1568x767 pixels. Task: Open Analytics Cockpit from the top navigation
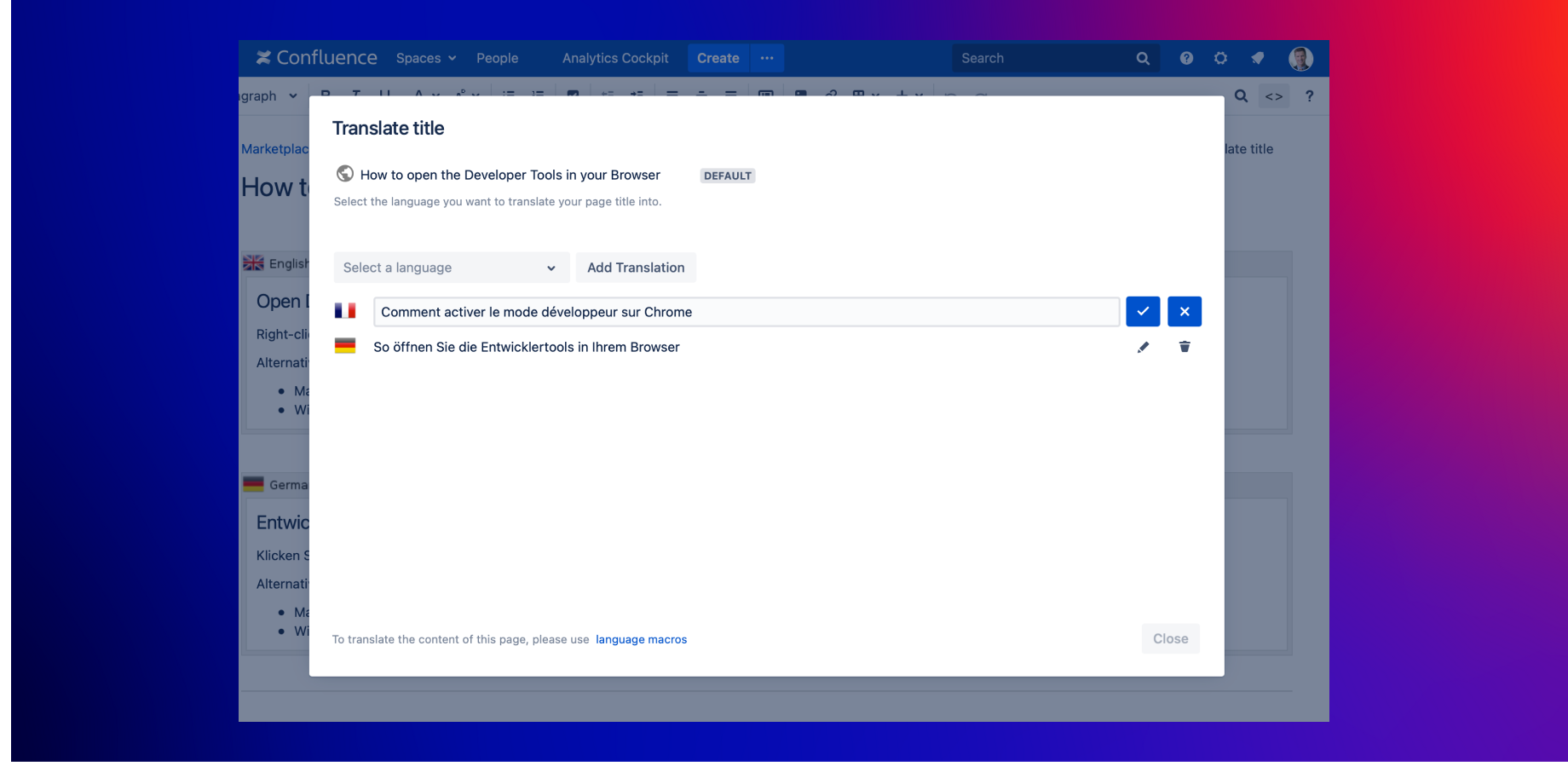click(x=615, y=58)
